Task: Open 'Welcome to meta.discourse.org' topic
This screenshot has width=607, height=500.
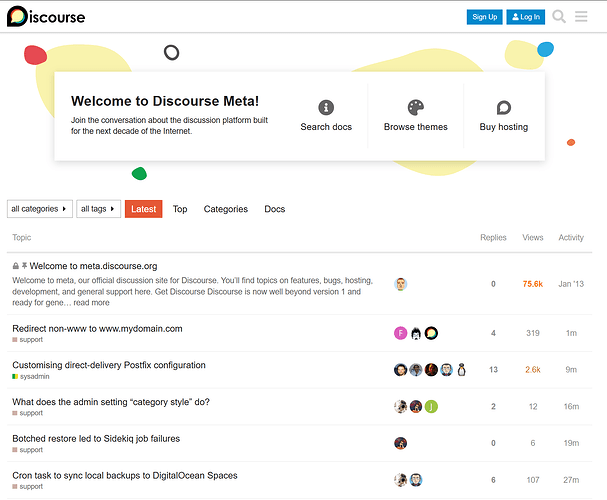Action: [x=93, y=266]
